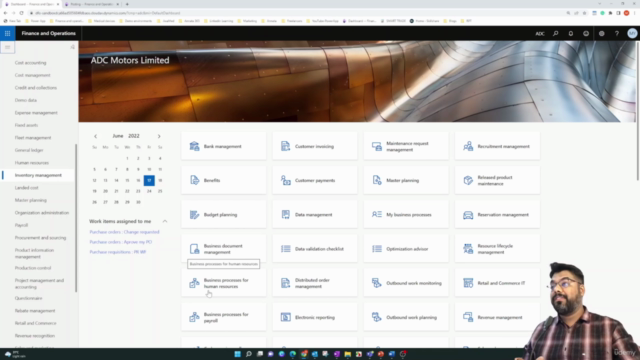Open Procurement and sourcing module
The height and width of the screenshot is (360, 640).
[40, 238]
